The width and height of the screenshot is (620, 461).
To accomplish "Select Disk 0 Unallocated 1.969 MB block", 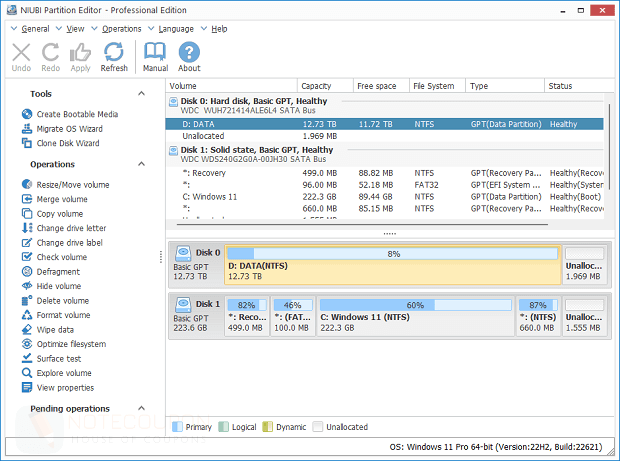I will (584, 265).
